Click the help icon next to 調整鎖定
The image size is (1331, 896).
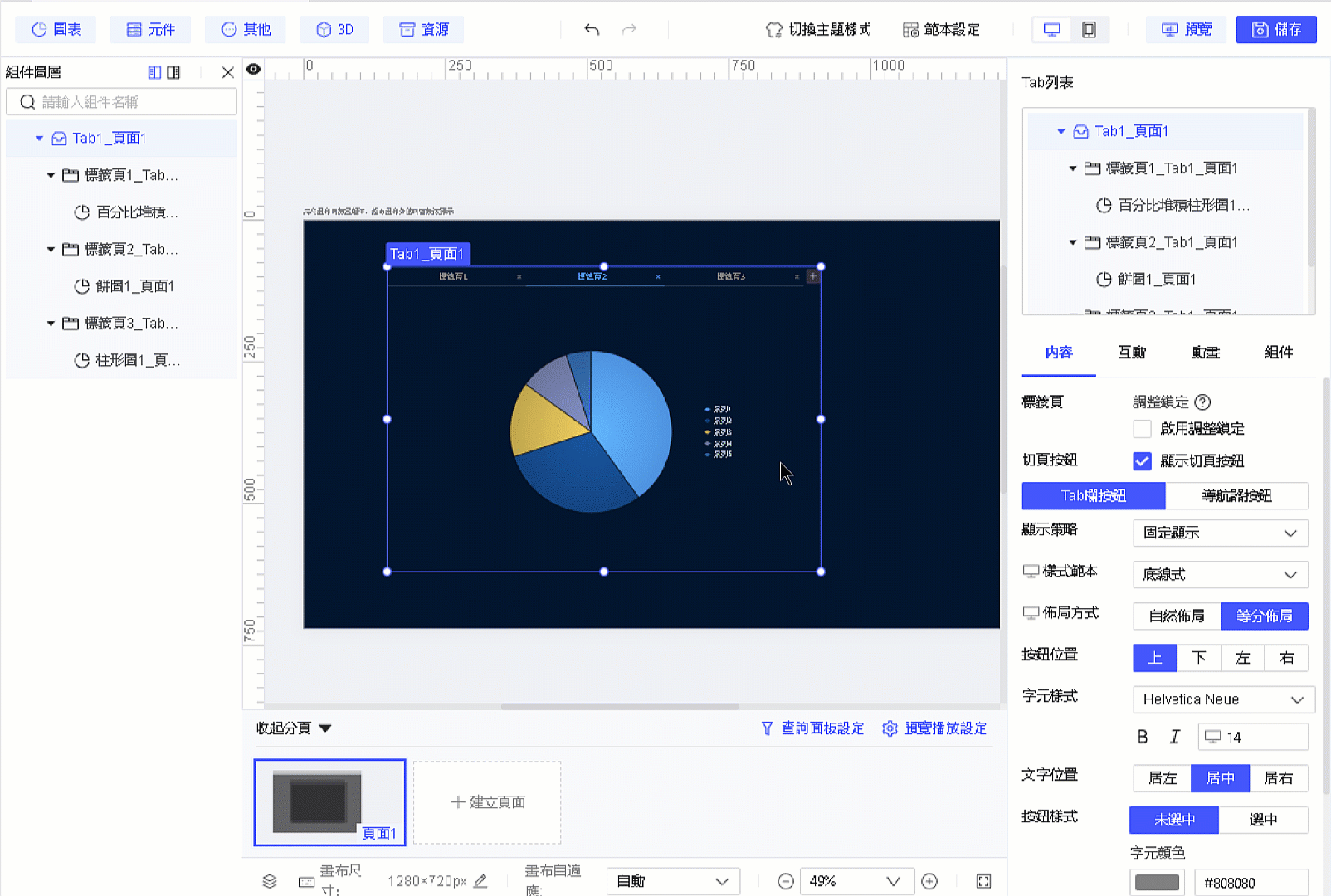tap(1202, 402)
